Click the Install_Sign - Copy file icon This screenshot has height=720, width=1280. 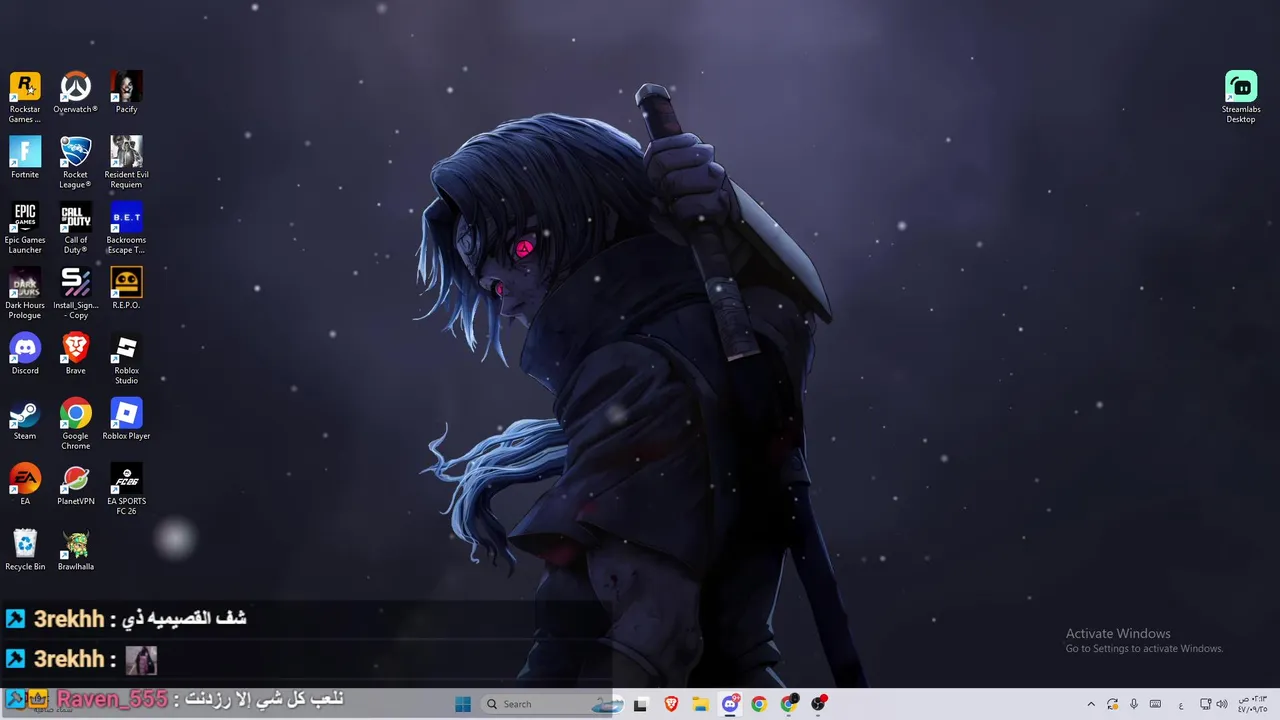click(75, 293)
